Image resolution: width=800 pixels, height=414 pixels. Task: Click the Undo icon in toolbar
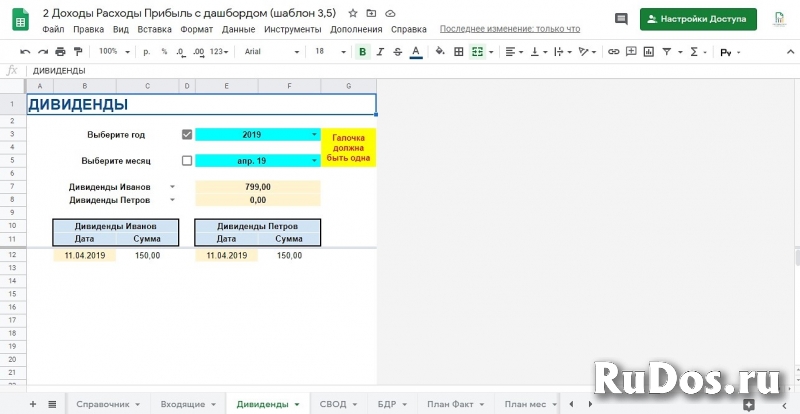tap(26, 51)
